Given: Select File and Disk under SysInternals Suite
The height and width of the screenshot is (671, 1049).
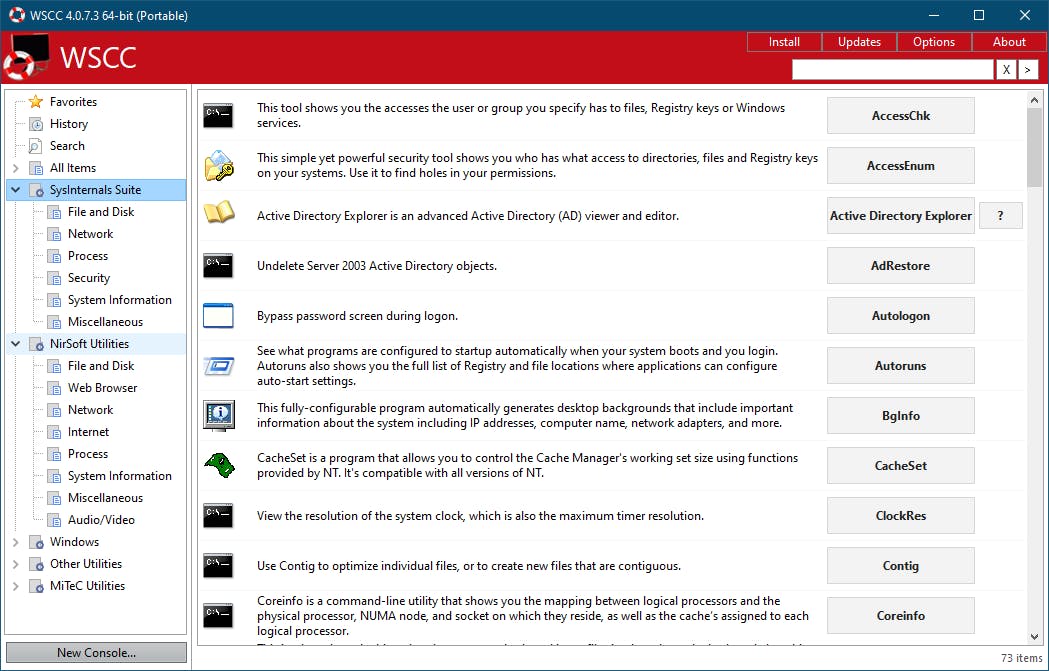Looking at the screenshot, I should (x=100, y=212).
